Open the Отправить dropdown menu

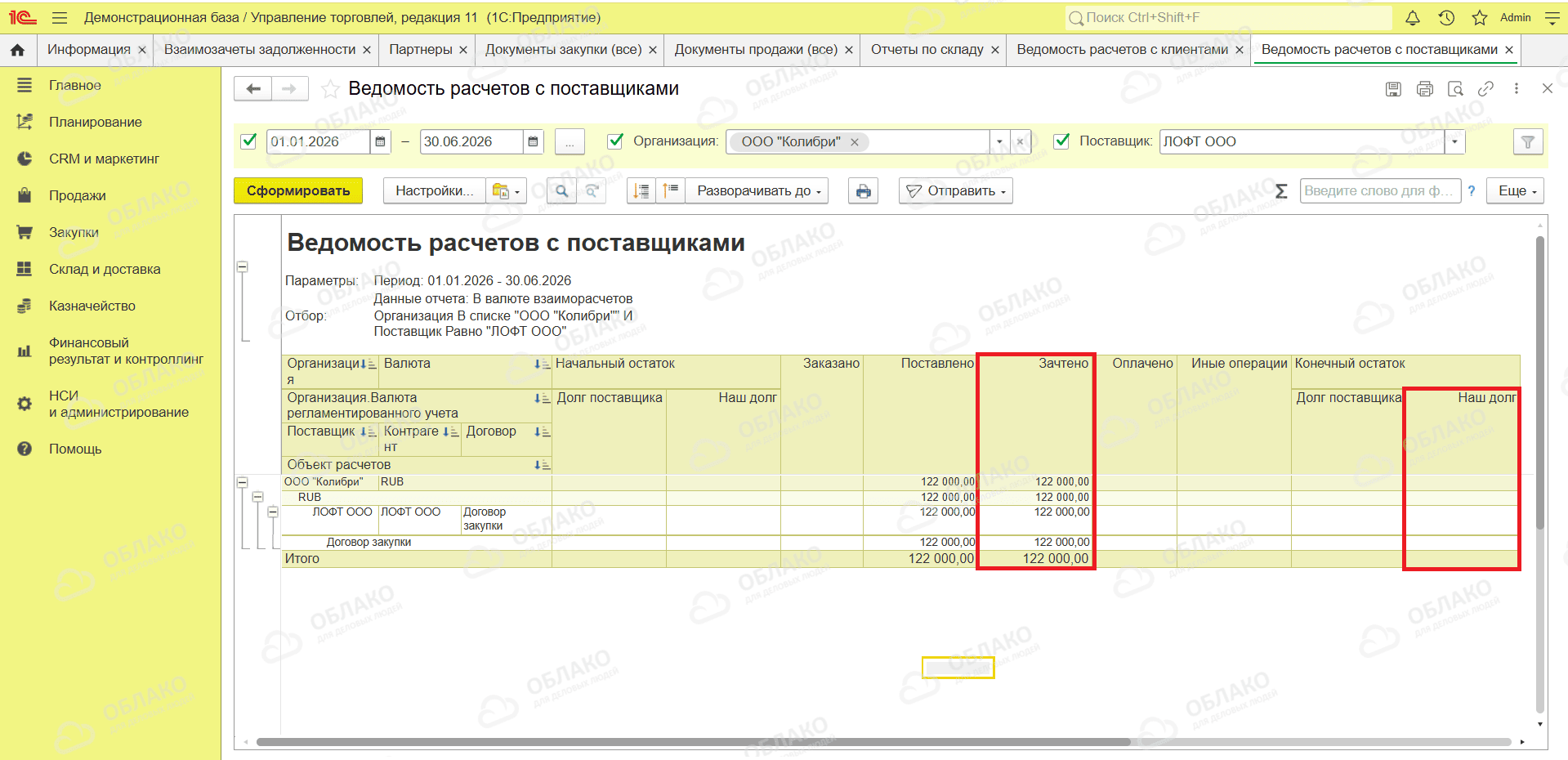click(956, 191)
